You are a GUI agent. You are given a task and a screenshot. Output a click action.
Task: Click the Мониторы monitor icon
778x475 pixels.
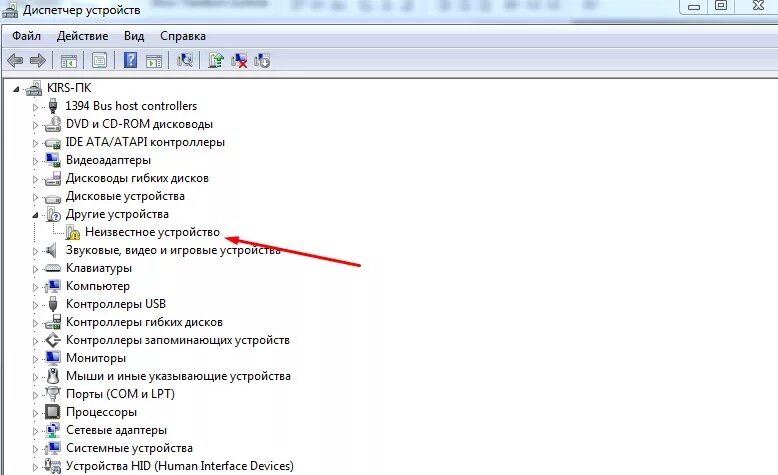(53, 358)
